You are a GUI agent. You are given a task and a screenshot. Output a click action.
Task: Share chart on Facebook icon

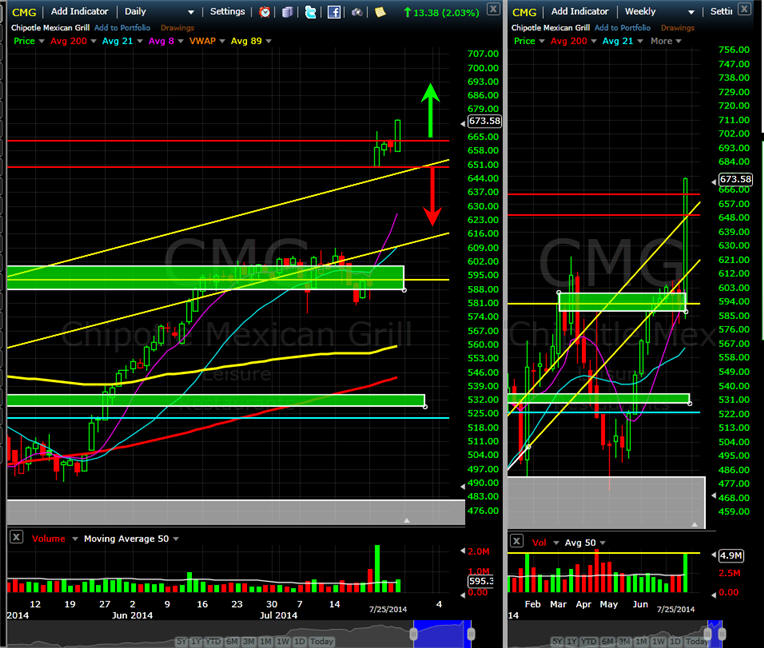pos(334,12)
